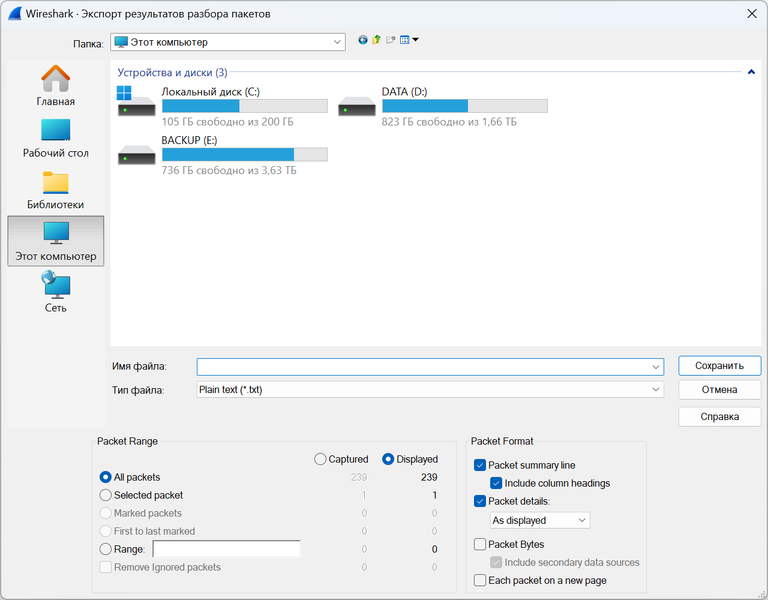The width and height of the screenshot is (768, 600).
Task: Click the 823 ГБ свободно из 1,66 ТБ text
Action: click(x=449, y=121)
